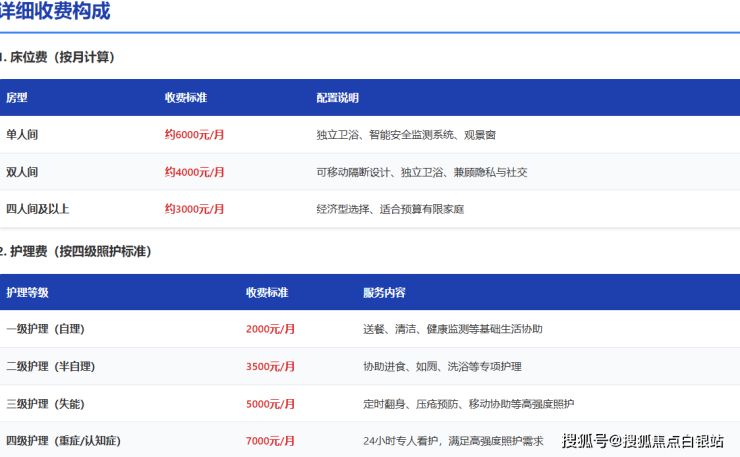740x457 pixels.
Task: Click the 2000元/月 nursing fee
Action: point(270,329)
